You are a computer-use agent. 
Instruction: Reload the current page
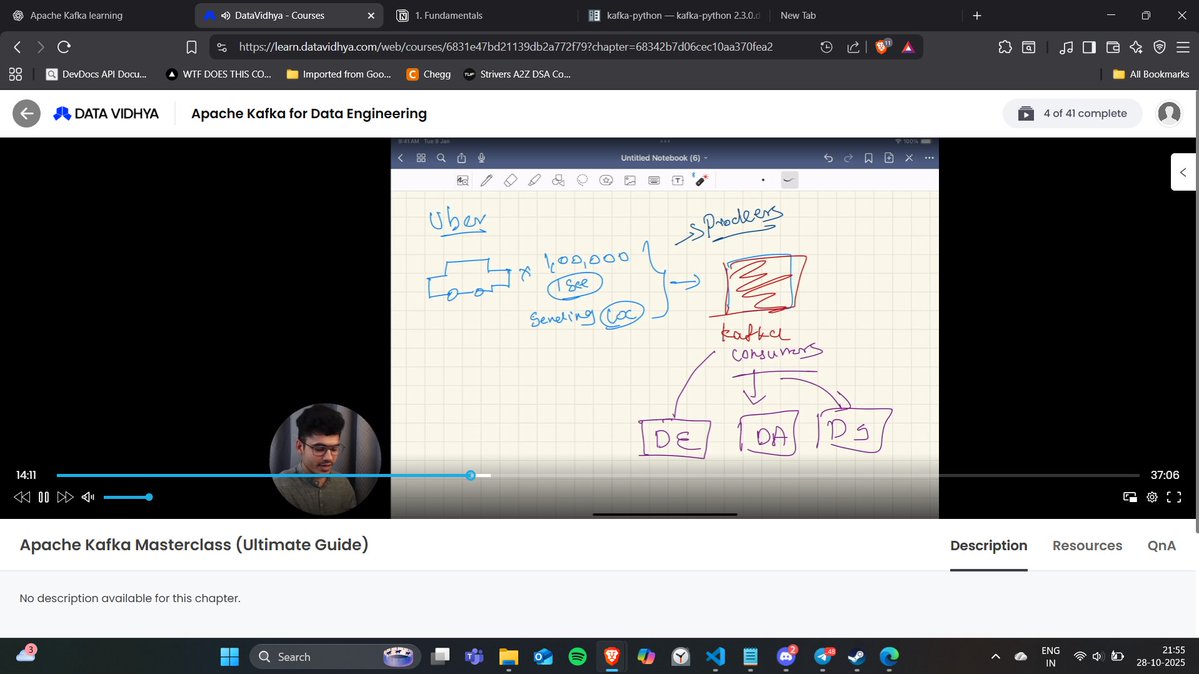coord(64,47)
